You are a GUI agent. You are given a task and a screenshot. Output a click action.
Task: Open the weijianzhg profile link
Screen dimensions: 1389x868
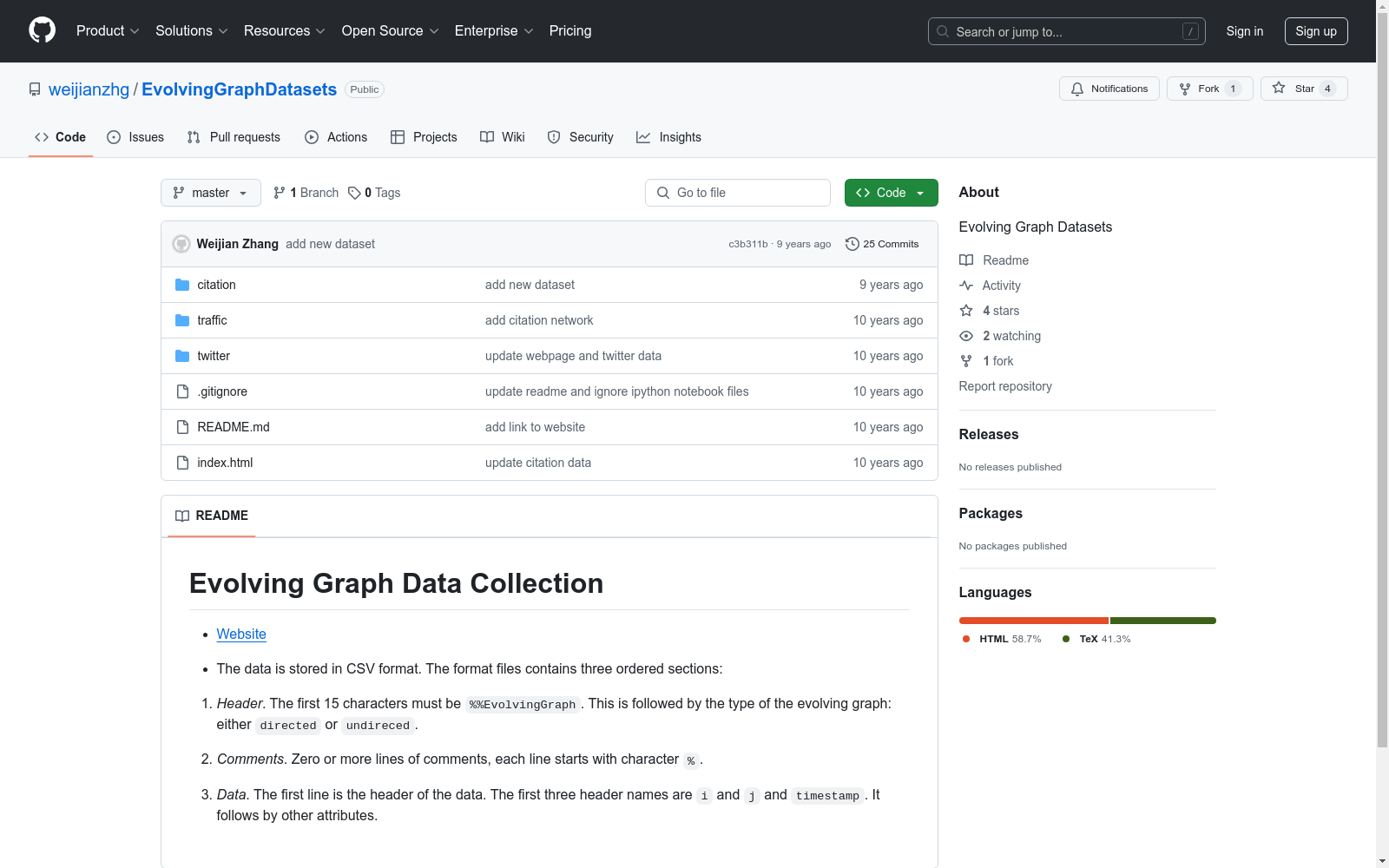tap(89, 89)
